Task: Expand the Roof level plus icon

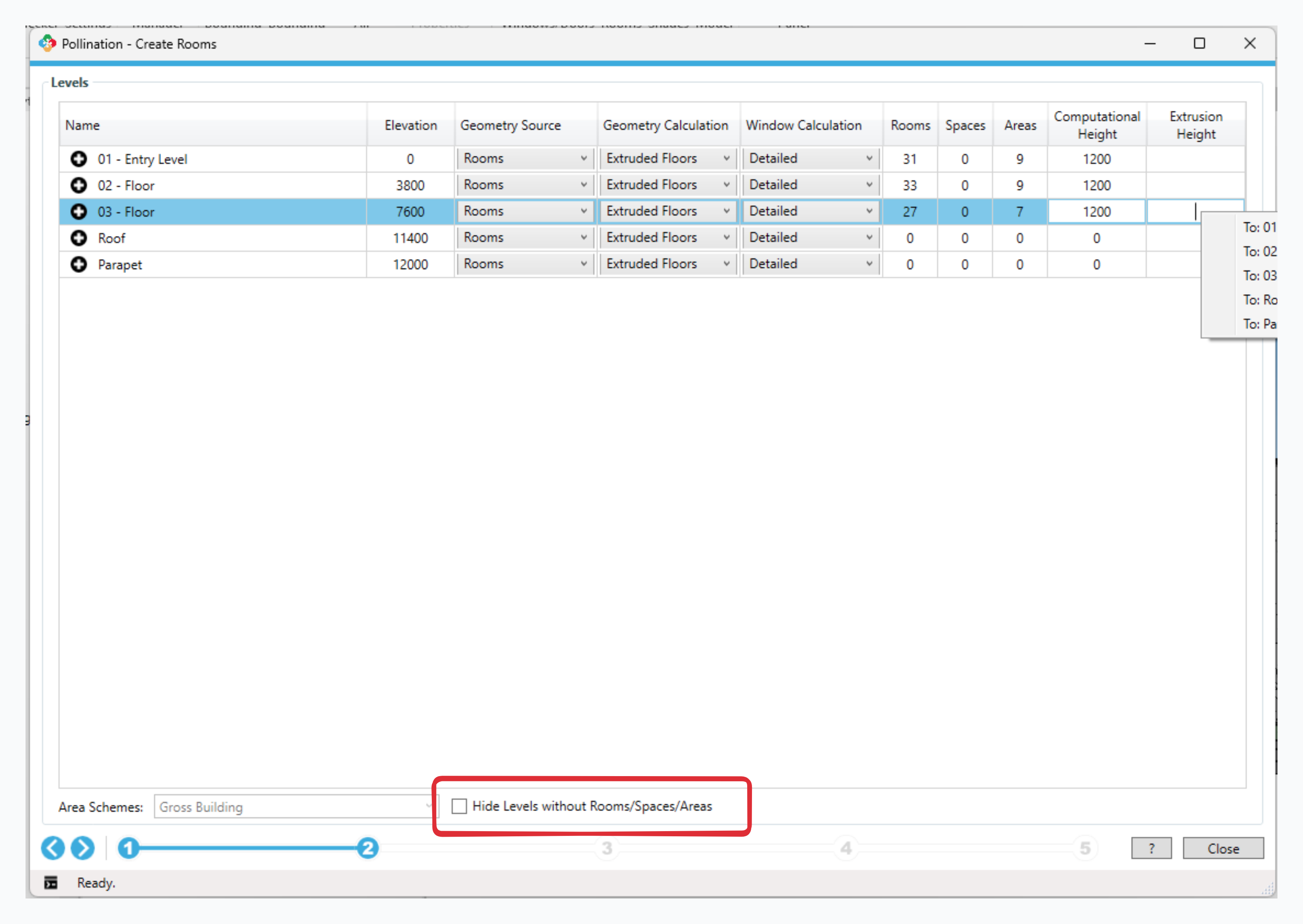Action: [x=79, y=238]
